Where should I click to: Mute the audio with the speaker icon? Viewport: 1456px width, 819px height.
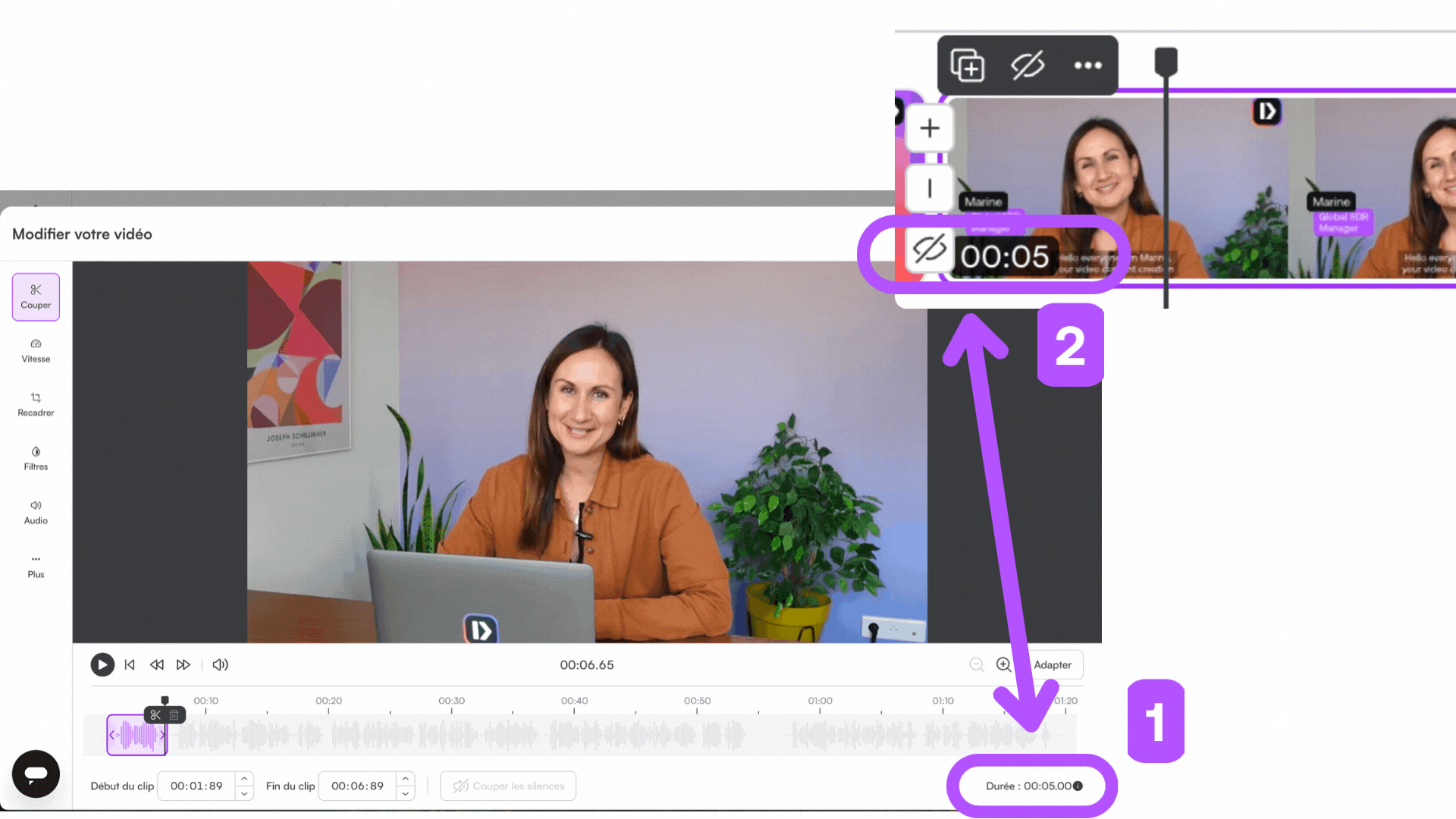[x=220, y=664]
